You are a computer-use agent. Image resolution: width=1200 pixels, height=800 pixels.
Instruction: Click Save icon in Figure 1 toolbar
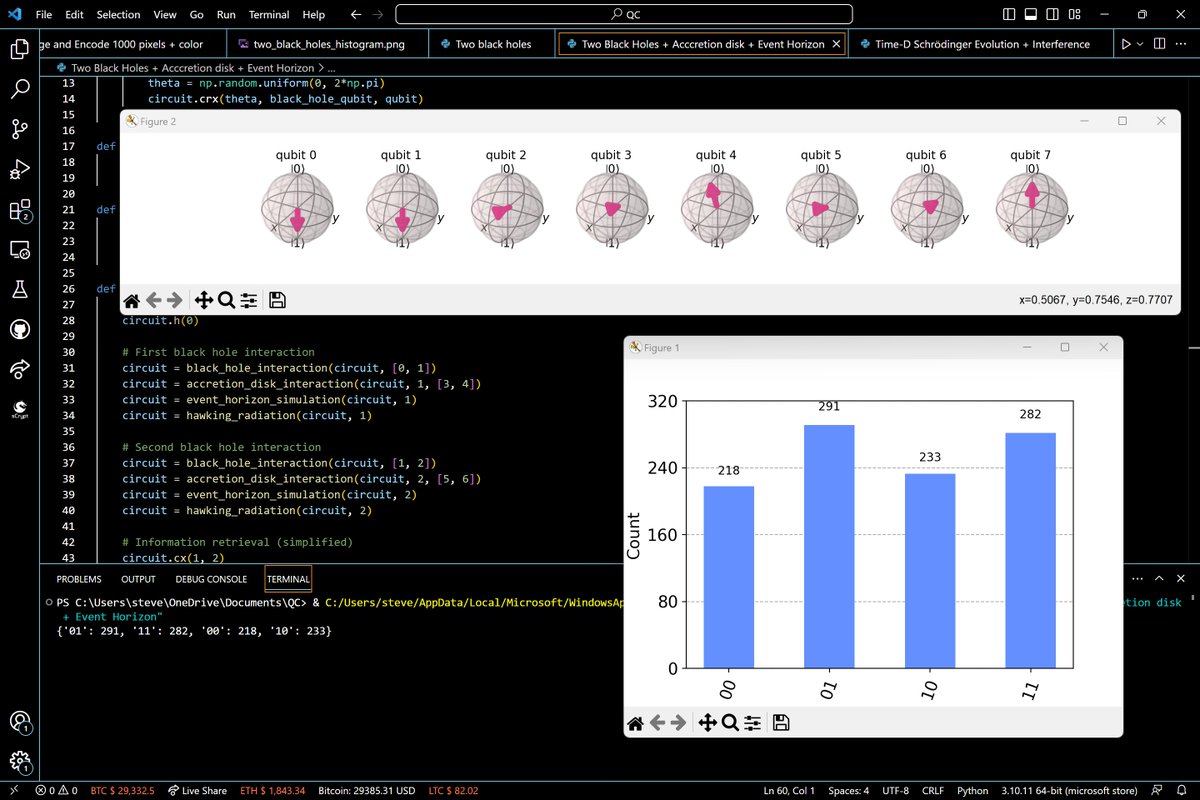pos(781,722)
